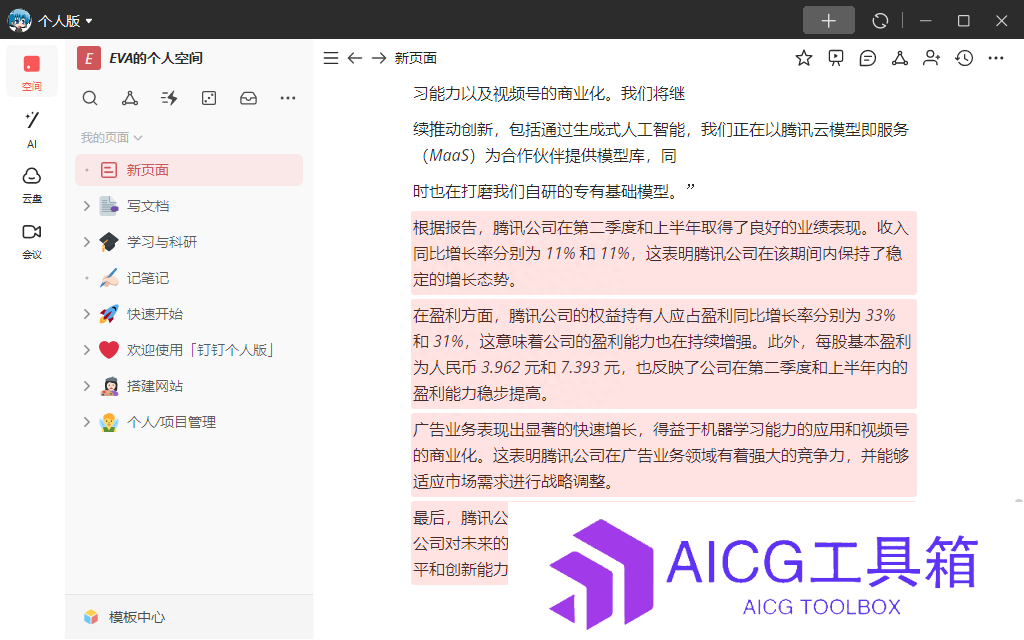
Task: Star the current page as favorite
Action: click(x=804, y=58)
